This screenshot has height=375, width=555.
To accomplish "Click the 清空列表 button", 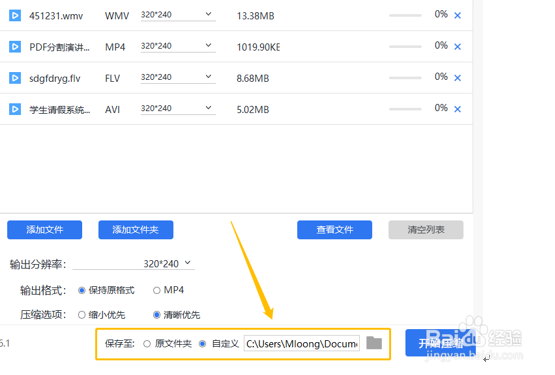I will (x=426, y=230).
